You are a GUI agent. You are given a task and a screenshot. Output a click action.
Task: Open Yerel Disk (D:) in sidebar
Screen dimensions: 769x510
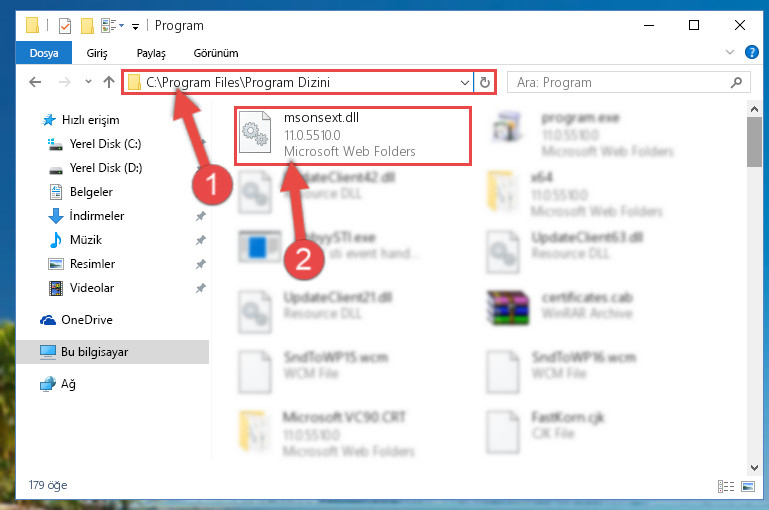coord(105,168)
